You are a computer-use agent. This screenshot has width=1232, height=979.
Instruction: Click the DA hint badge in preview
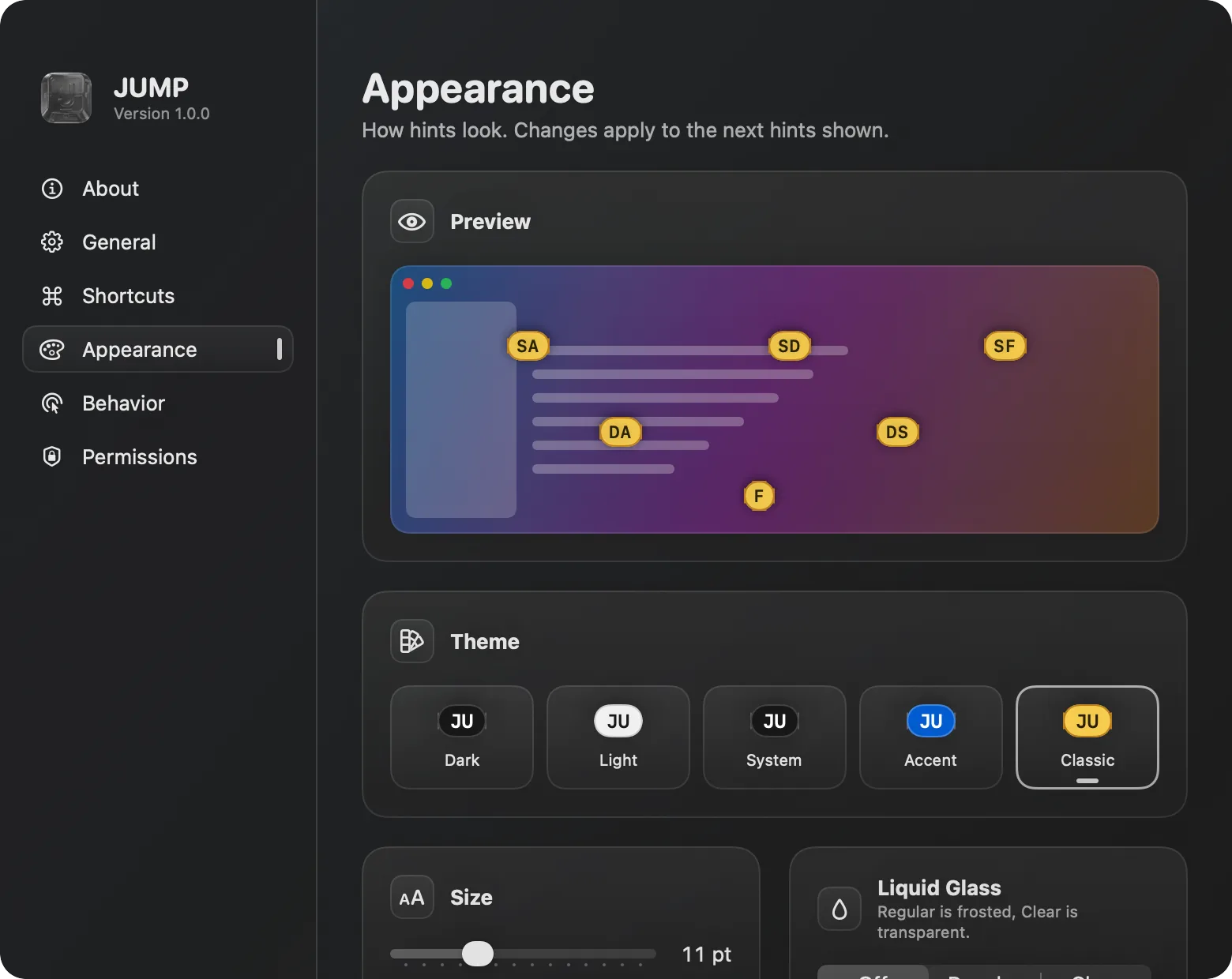point(620,432)
